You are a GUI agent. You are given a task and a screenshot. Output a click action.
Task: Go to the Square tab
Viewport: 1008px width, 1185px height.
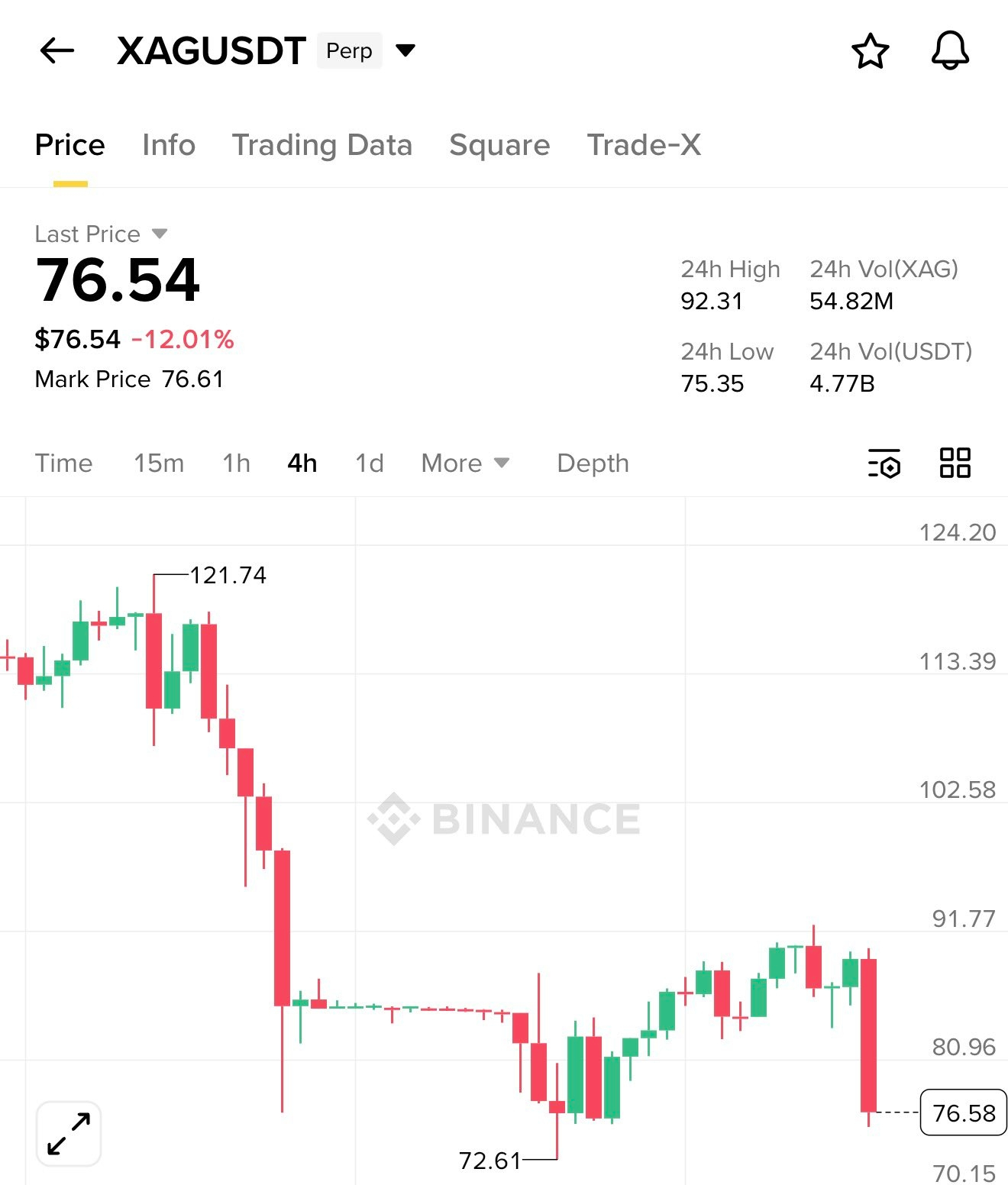(x=499, y=145)
